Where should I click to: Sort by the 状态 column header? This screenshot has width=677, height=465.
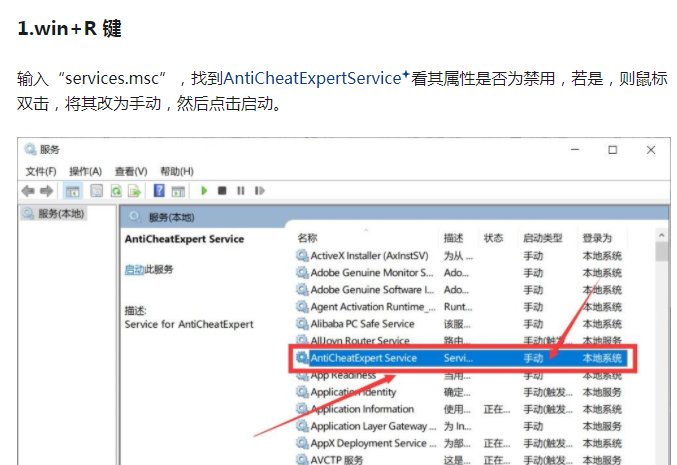[x=493, y=238]
